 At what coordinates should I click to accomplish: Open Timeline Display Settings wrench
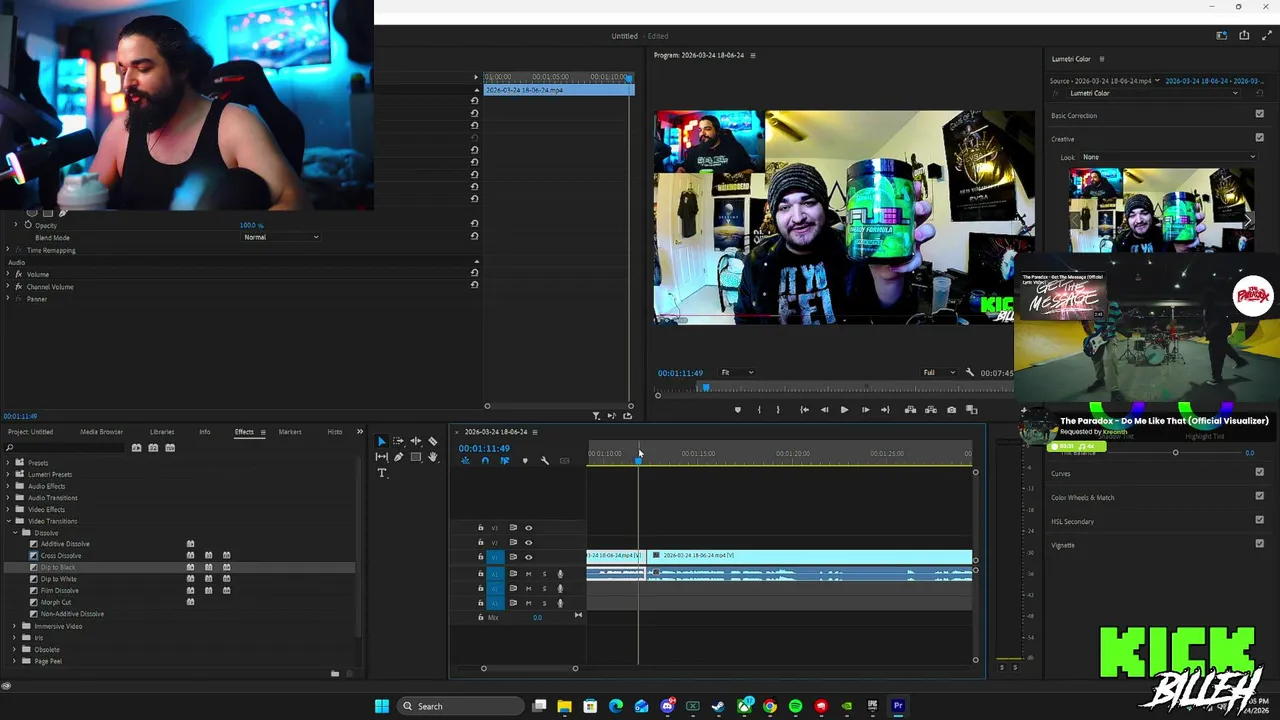(544, 461)
